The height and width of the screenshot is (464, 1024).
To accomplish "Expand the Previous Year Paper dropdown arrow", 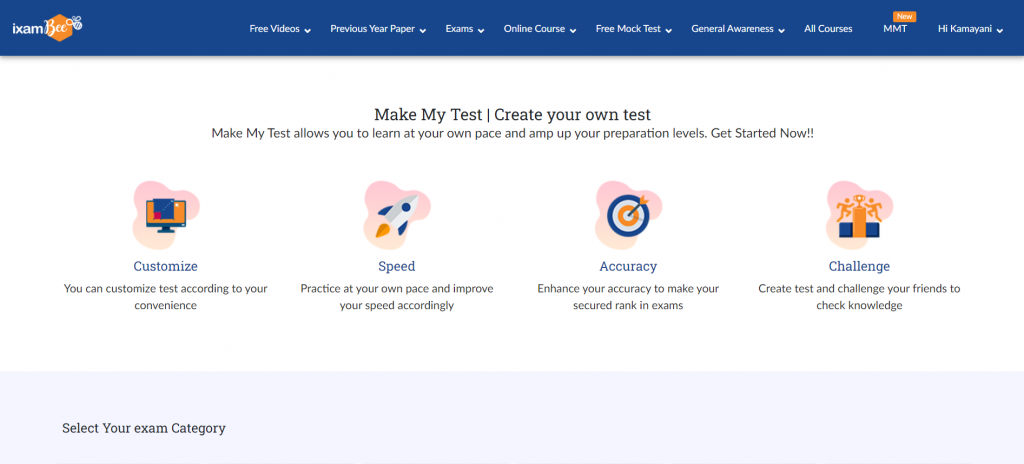I will [423, 30].
